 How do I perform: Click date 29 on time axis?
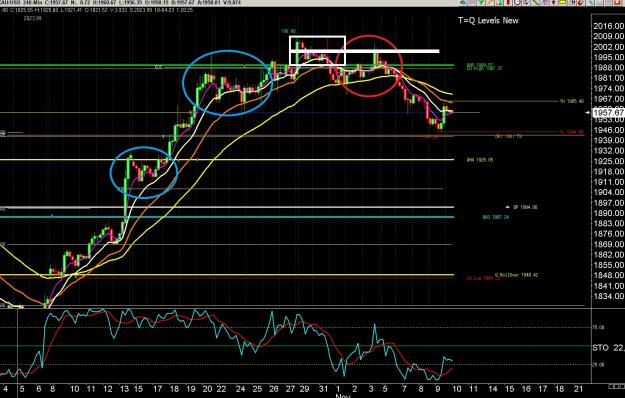point(304,389)
